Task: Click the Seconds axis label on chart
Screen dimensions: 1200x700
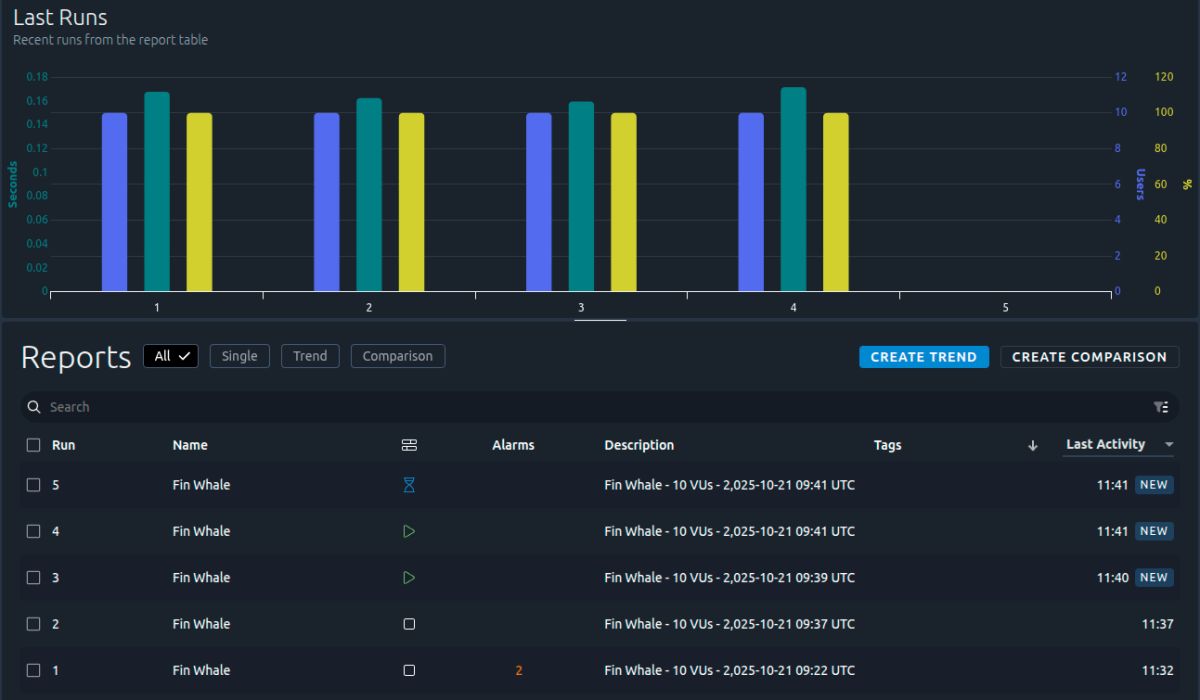Action: pos(13,184)
